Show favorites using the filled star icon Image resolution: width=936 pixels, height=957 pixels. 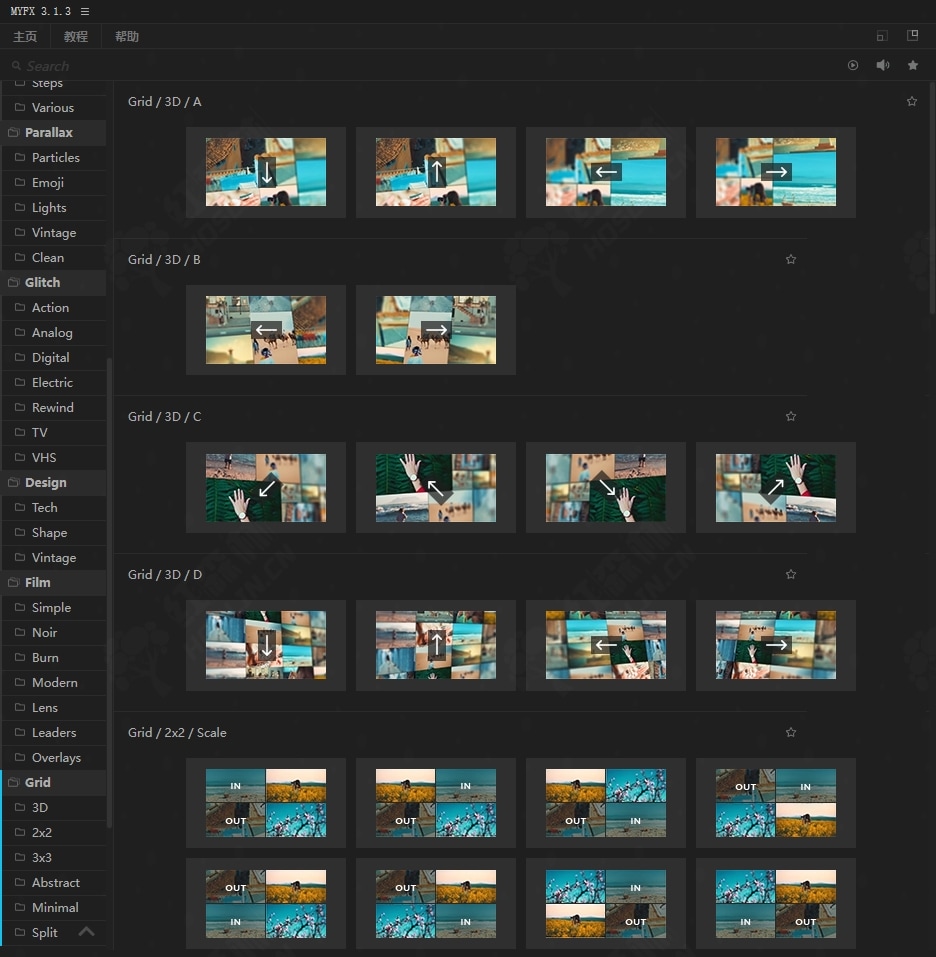click(913, 65)
